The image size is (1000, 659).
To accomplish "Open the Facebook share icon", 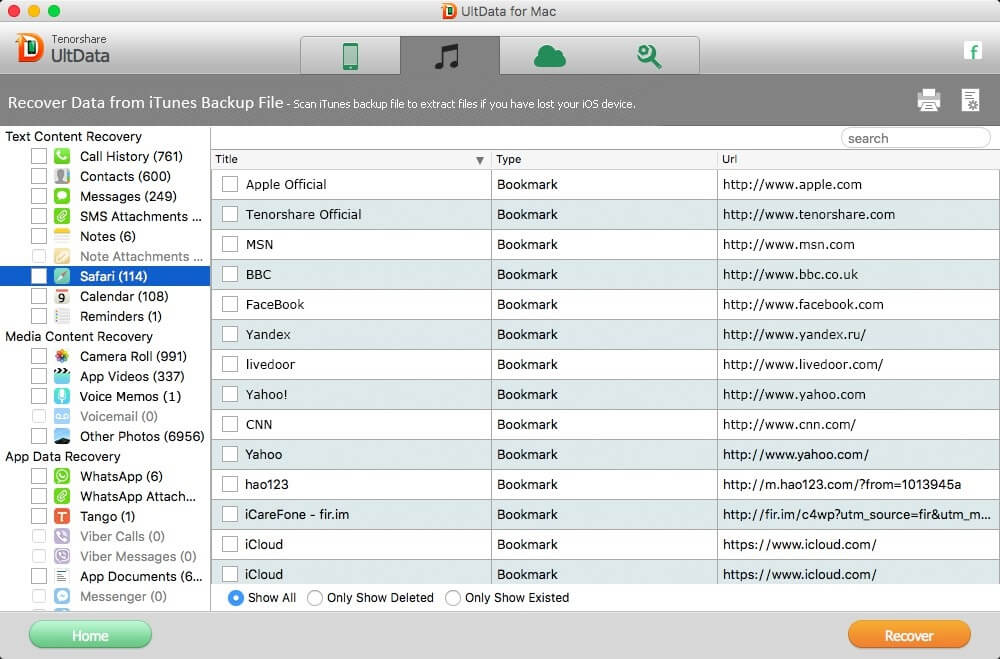I will coord(973,51).
